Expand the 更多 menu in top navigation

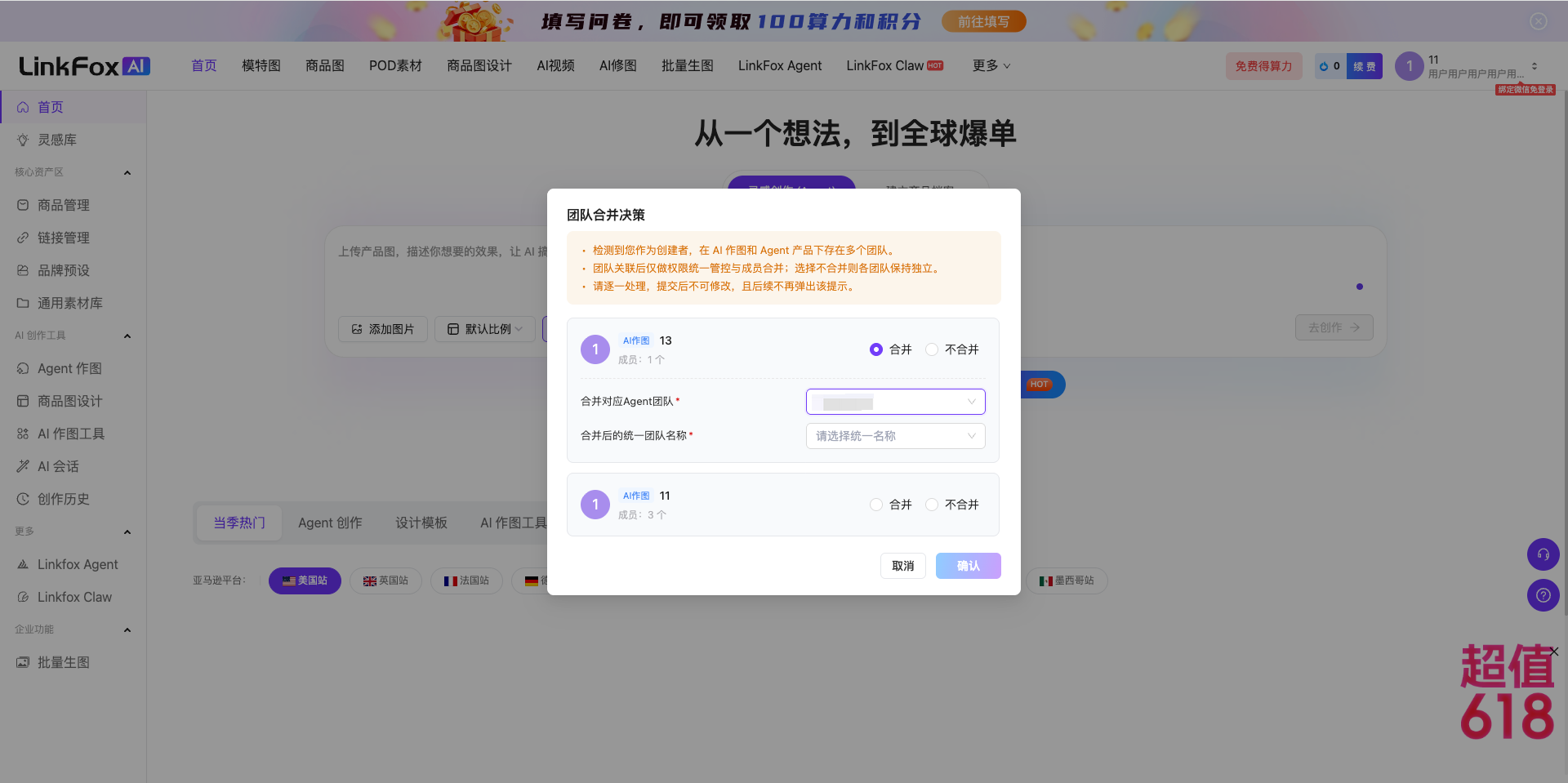pos(991,65)
